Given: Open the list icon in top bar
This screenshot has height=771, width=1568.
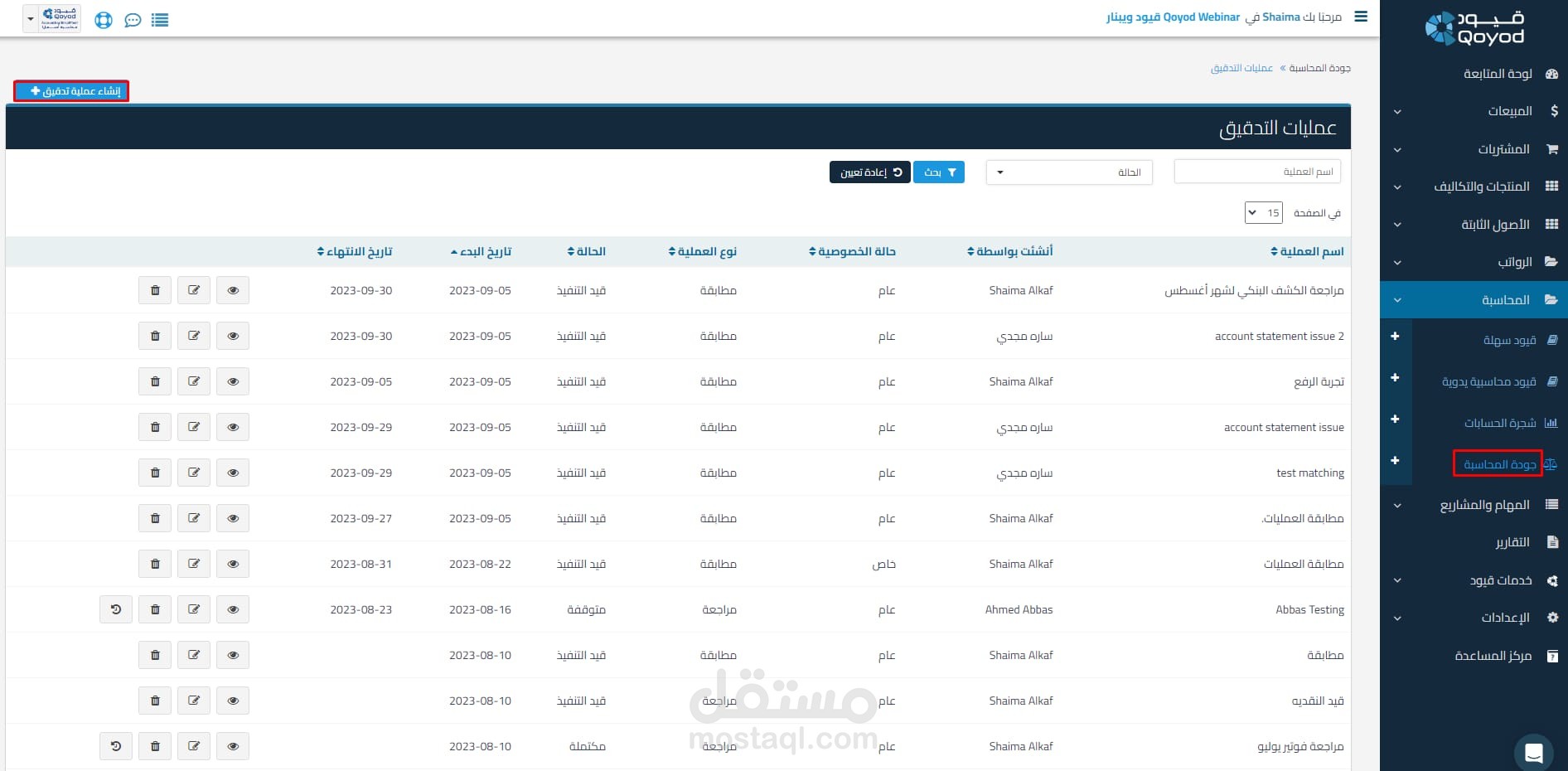Looking at the screenshot, I should (x=160, y=20).
